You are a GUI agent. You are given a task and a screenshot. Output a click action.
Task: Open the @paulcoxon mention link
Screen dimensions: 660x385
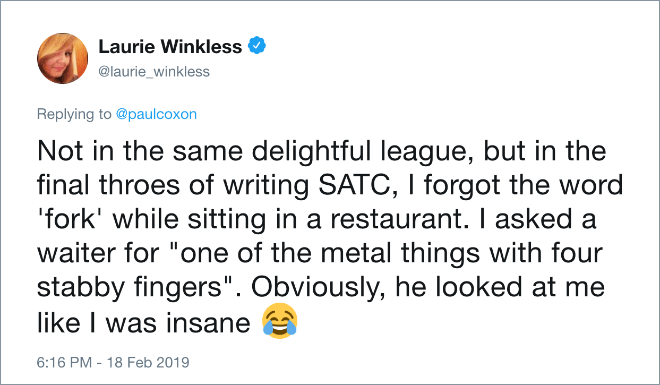(156, 114)
